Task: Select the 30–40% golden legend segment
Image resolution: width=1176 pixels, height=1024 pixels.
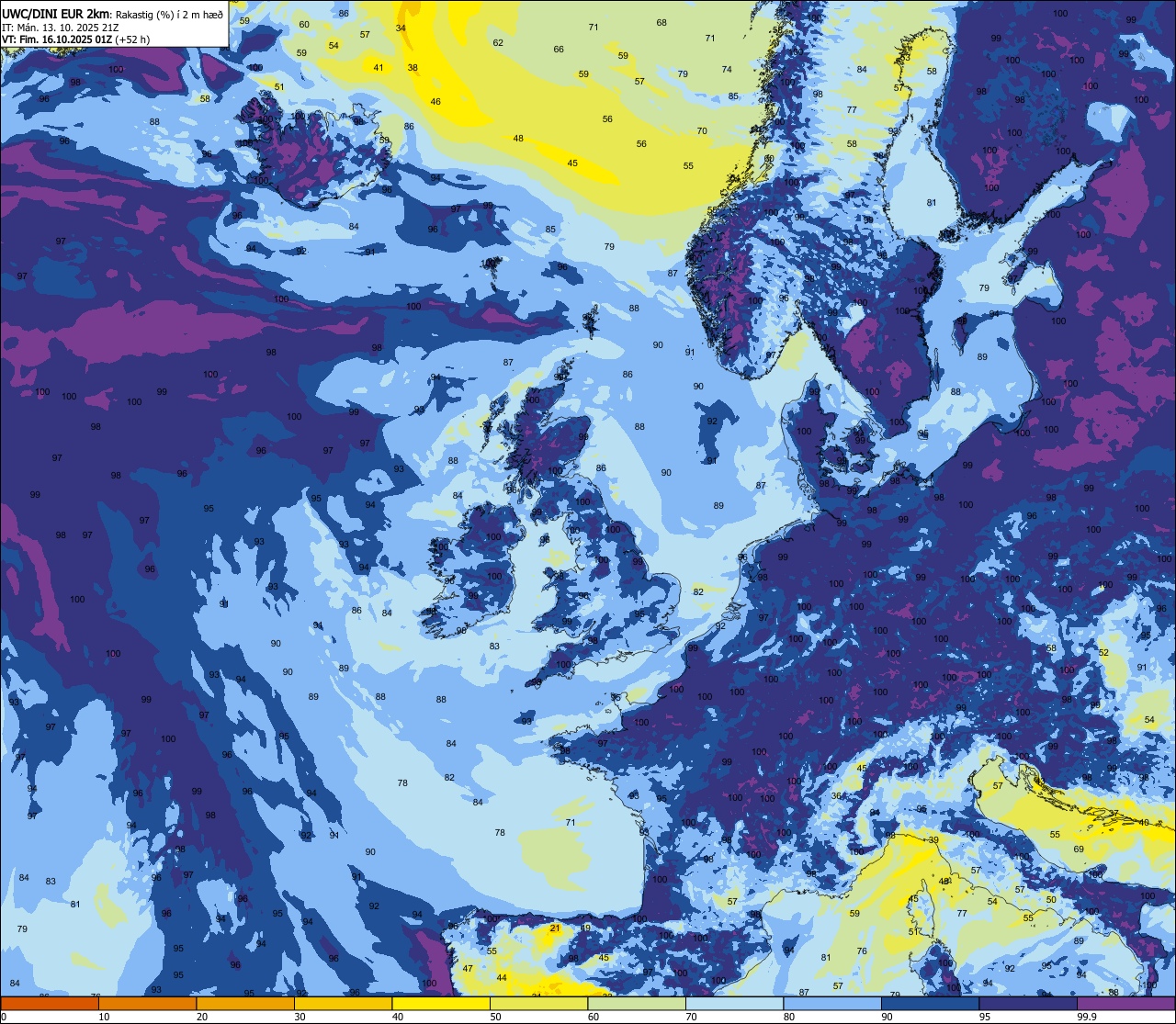Action: pyautogui.click(x=343, y=1003)
